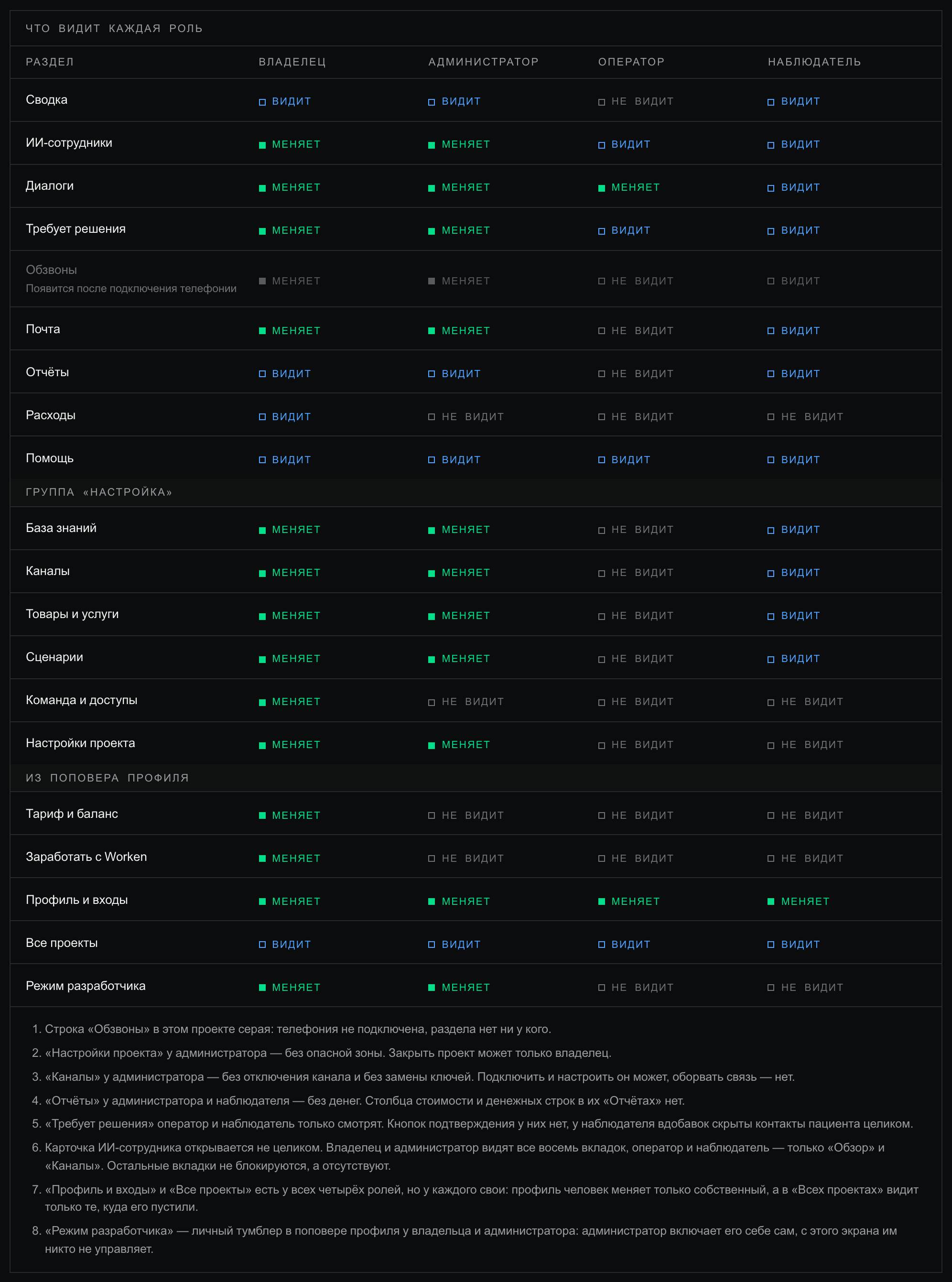Click the «База знаний» row label

(61, 528)
